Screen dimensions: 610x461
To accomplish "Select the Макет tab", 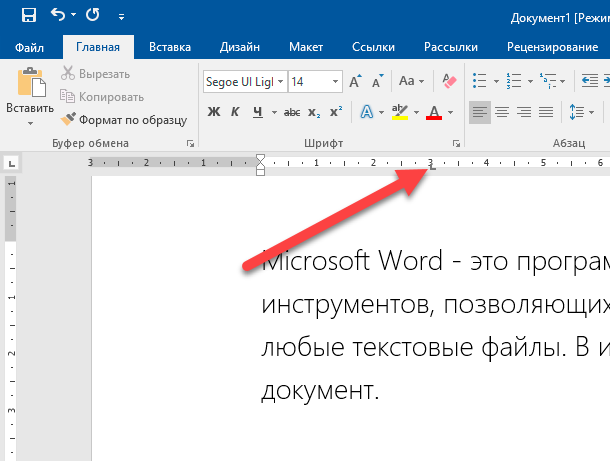I will (306, 47).
